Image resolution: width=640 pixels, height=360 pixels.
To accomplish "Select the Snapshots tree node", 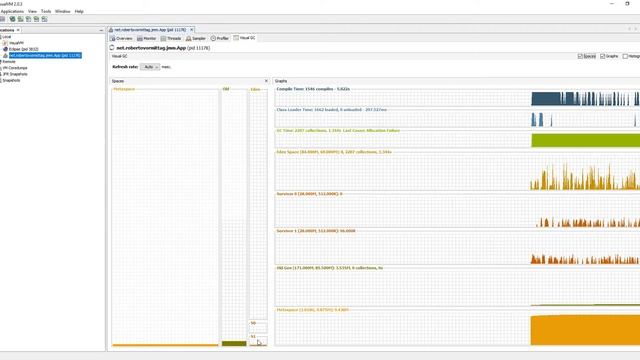I will pyautogui.click(x=11, y=80).
